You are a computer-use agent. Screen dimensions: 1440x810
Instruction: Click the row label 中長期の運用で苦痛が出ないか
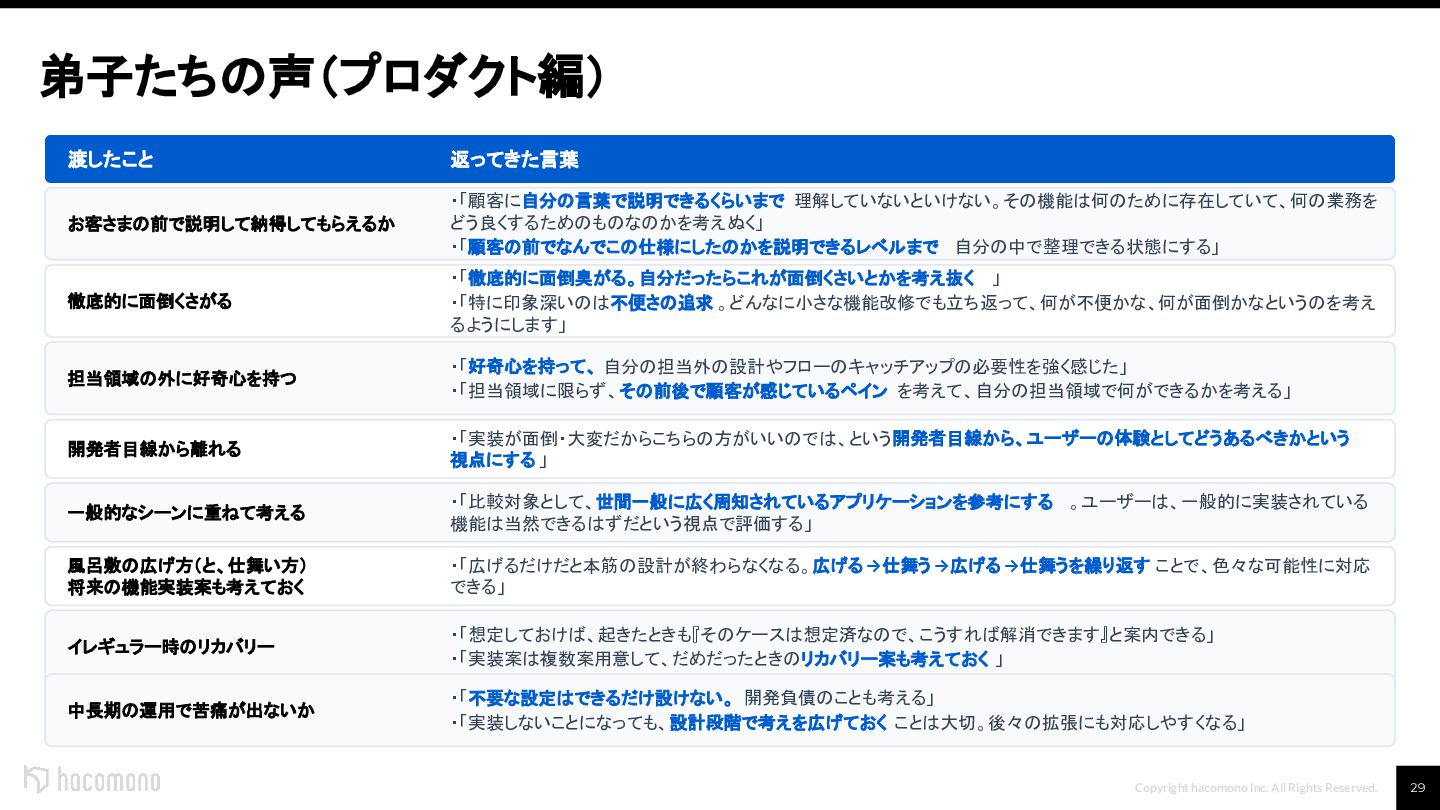click(x=191, y=711)
